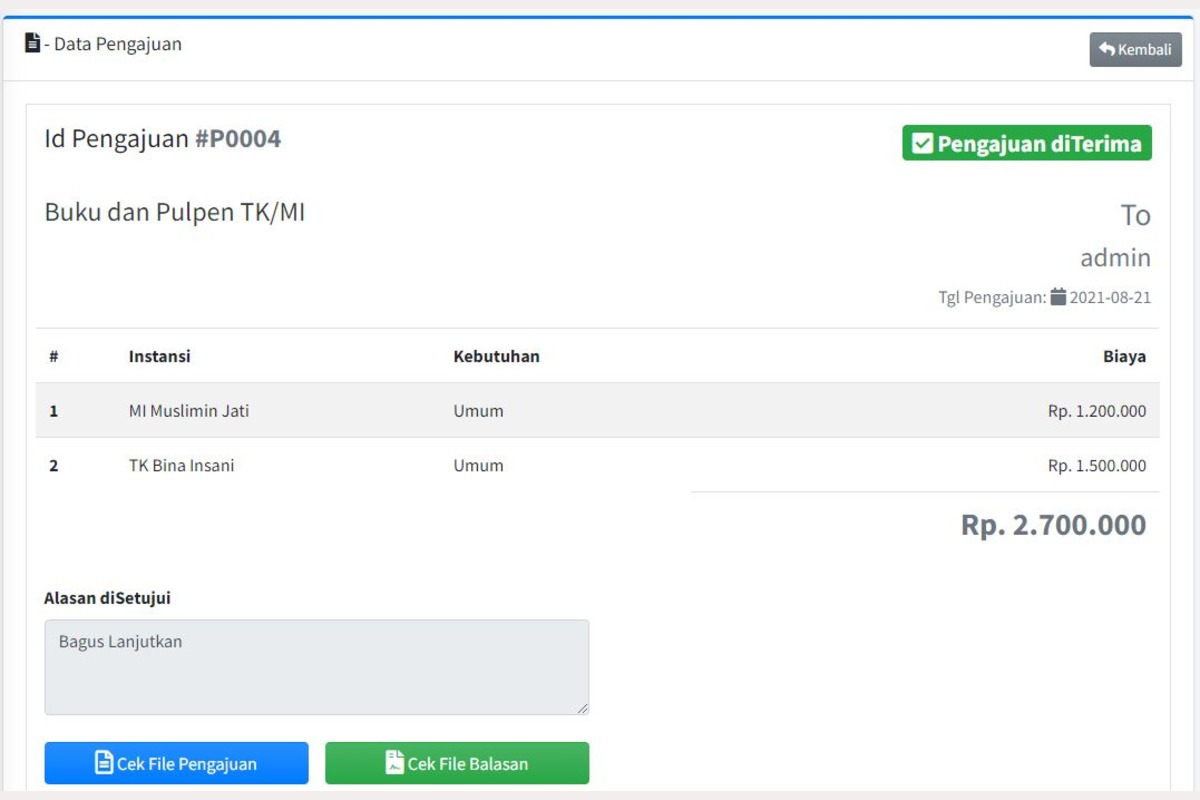Click the Kebutuhan column header
This screenshot has height=800, width=1200.
496,356
